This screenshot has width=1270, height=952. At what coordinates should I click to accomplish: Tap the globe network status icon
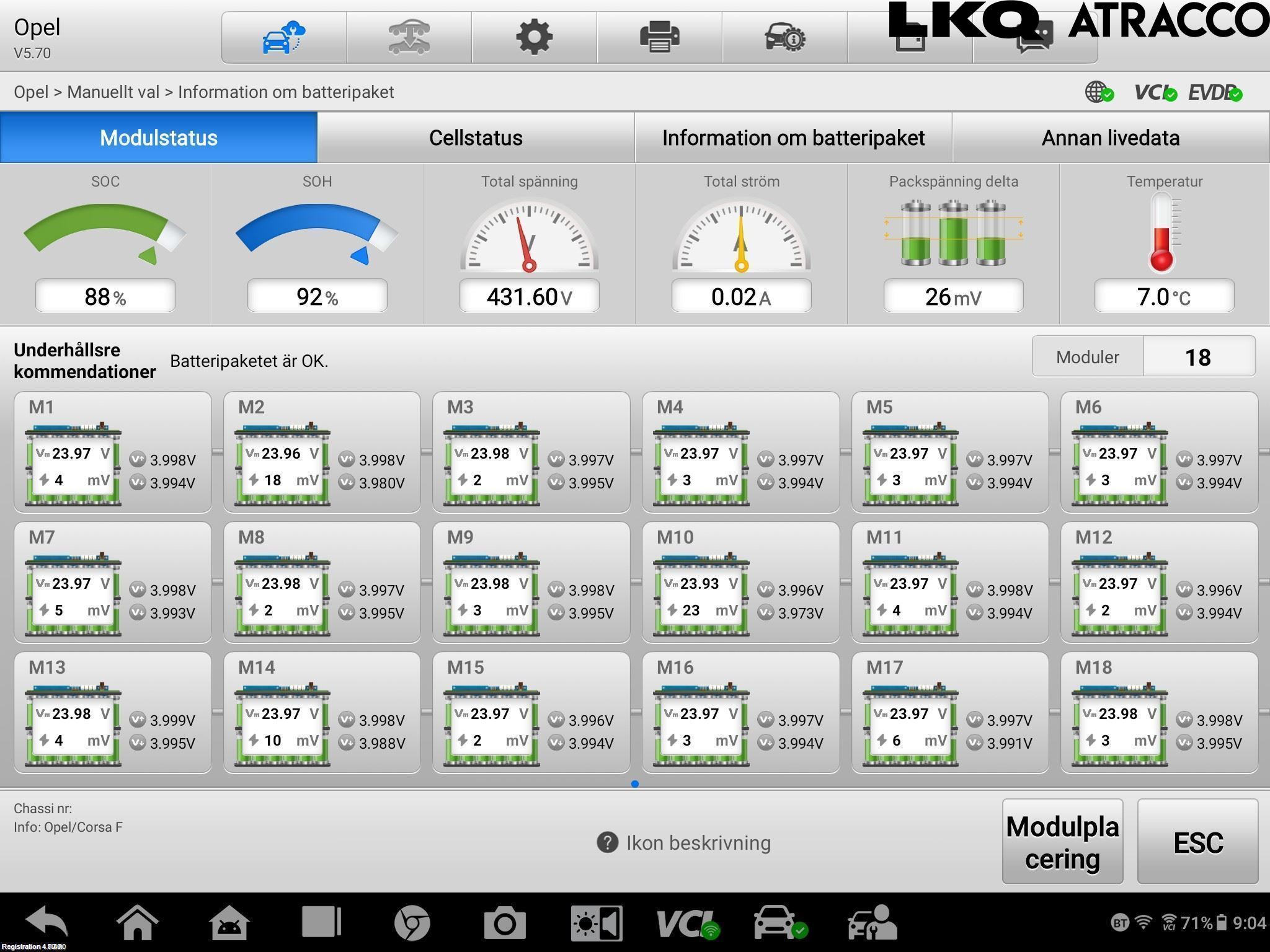[1099, 92]
